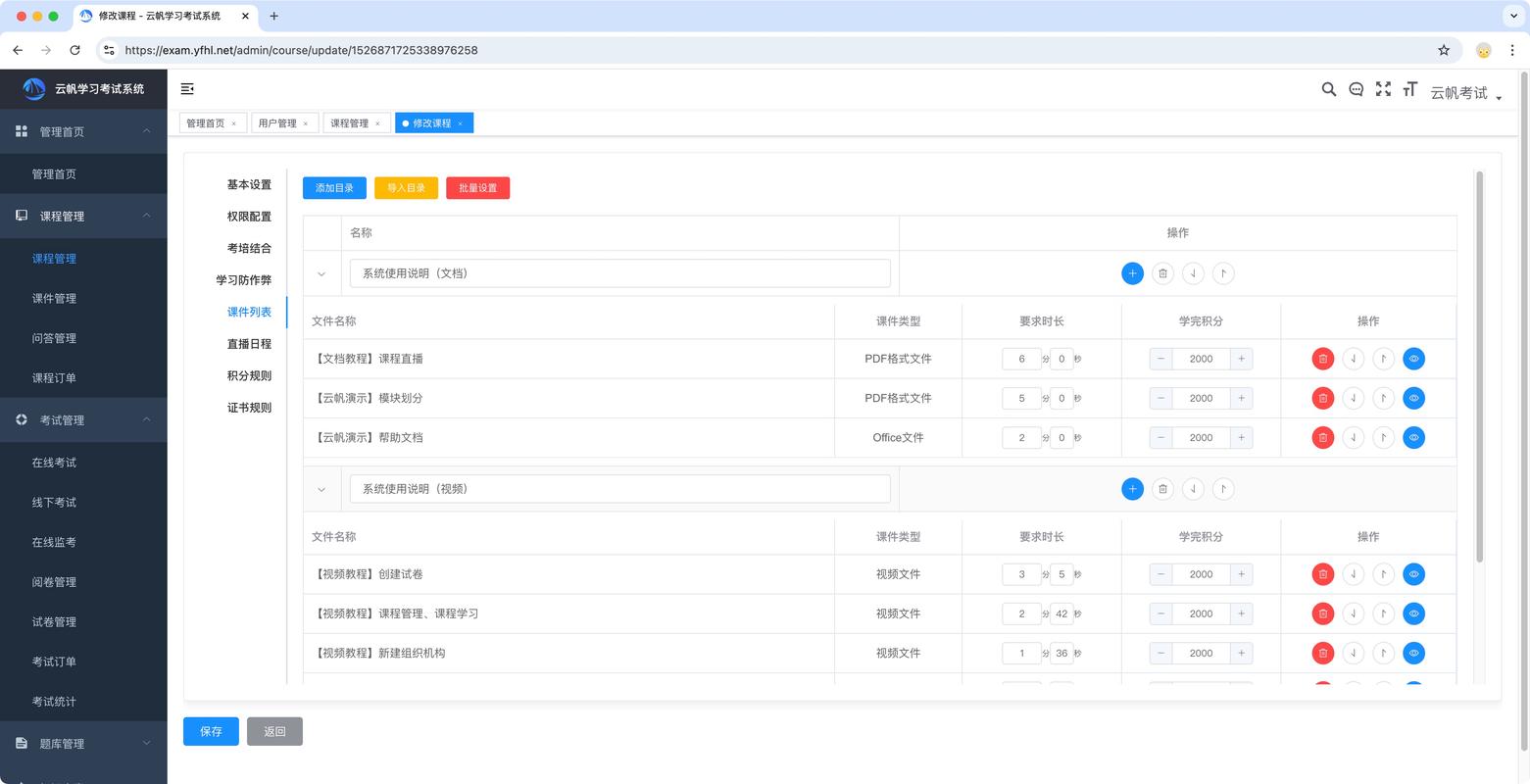Toggle eye icon for 【视频教程】新建组织机构
Image resolution: width=1530 pixels, height=784 pixels.
pyautogui.click(x=1413, y=653)
